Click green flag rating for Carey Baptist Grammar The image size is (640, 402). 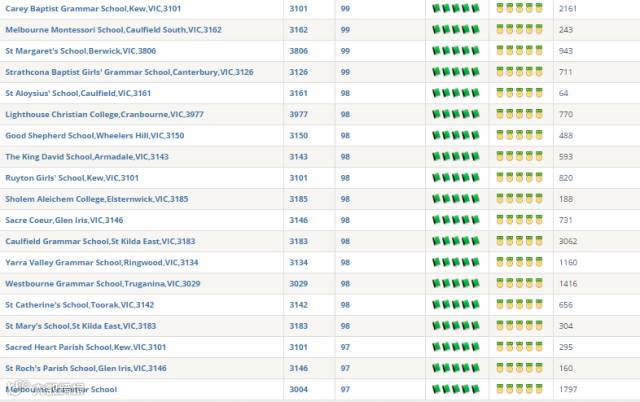(x=456, y=8)
